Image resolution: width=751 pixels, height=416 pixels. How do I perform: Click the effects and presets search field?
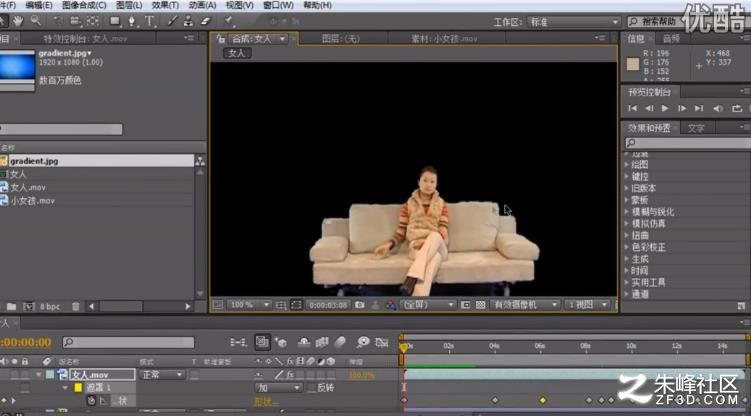tap(687, 143)
